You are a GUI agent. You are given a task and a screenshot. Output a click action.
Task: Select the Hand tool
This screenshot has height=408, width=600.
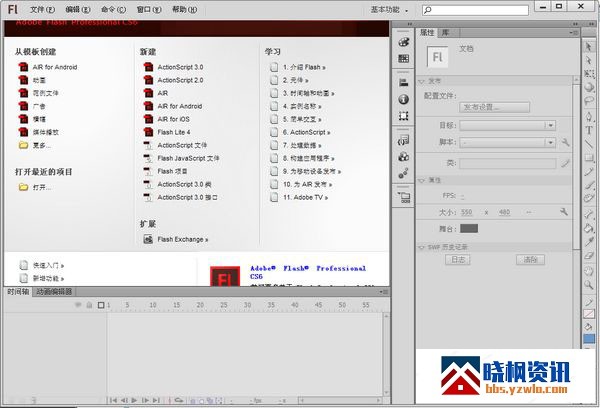tap(589, 271)
